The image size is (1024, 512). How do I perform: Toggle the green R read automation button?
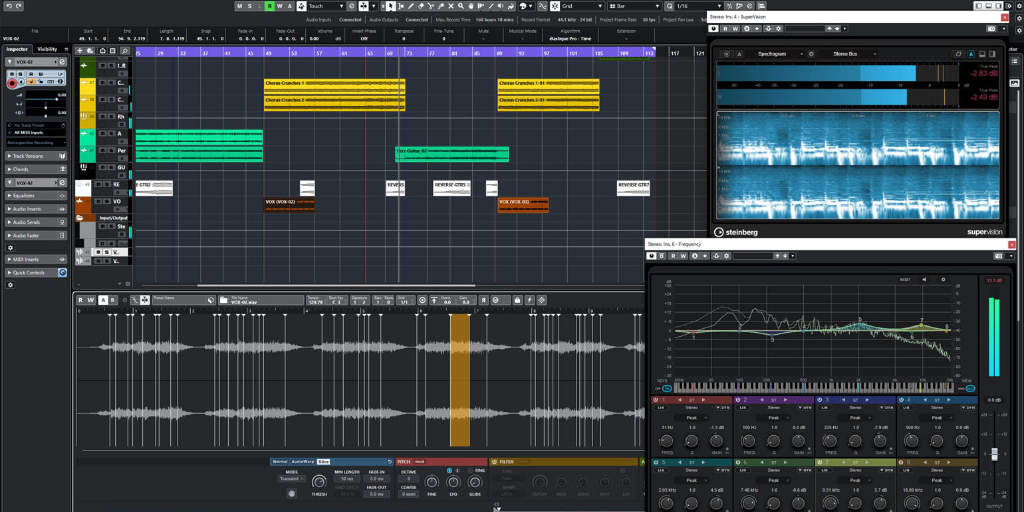270,6
